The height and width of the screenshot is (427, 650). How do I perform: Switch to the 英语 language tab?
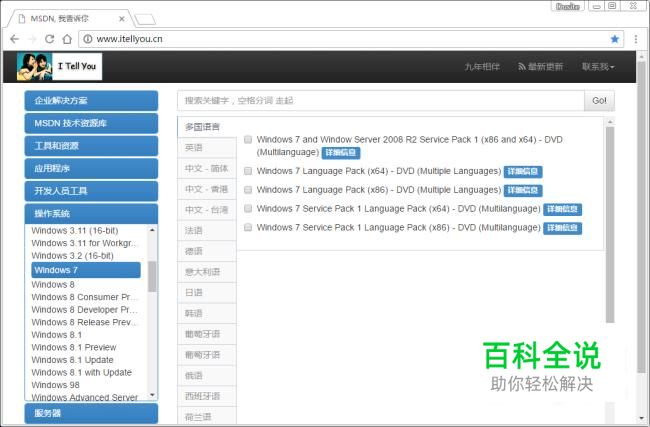pos(207,148)
